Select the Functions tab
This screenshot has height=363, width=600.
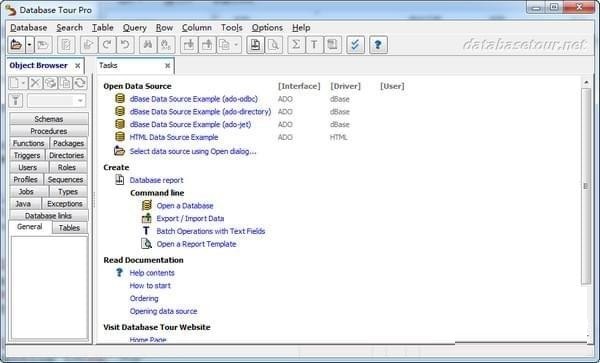[x=29, y=143]
